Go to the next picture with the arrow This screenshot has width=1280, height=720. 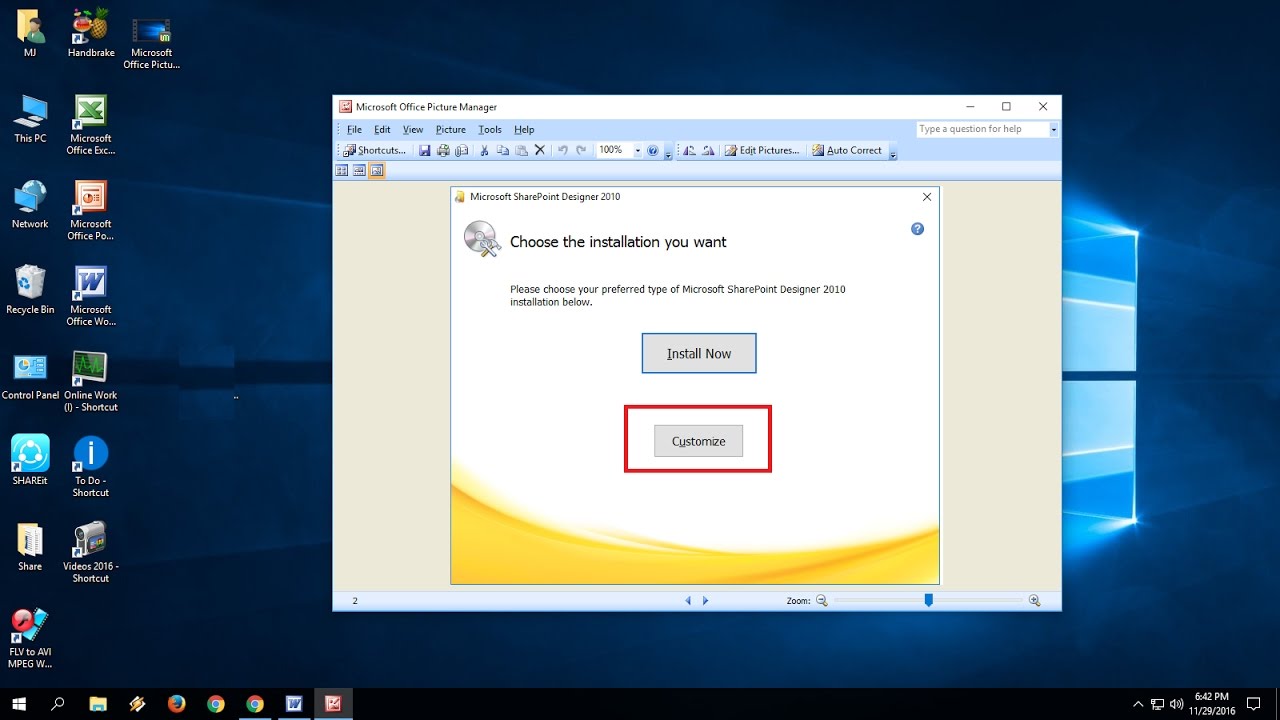point(706,600)
